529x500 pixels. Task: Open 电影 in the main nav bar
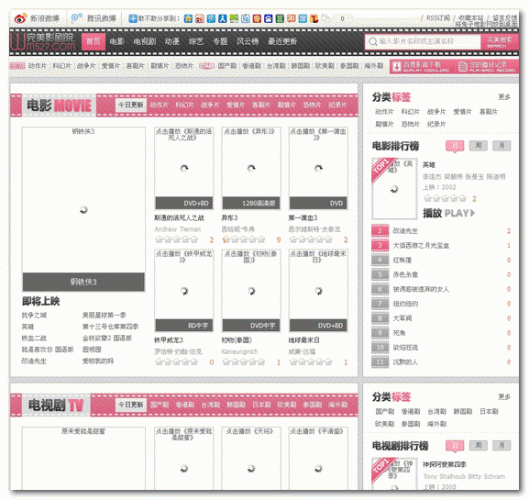coord(117,41)
